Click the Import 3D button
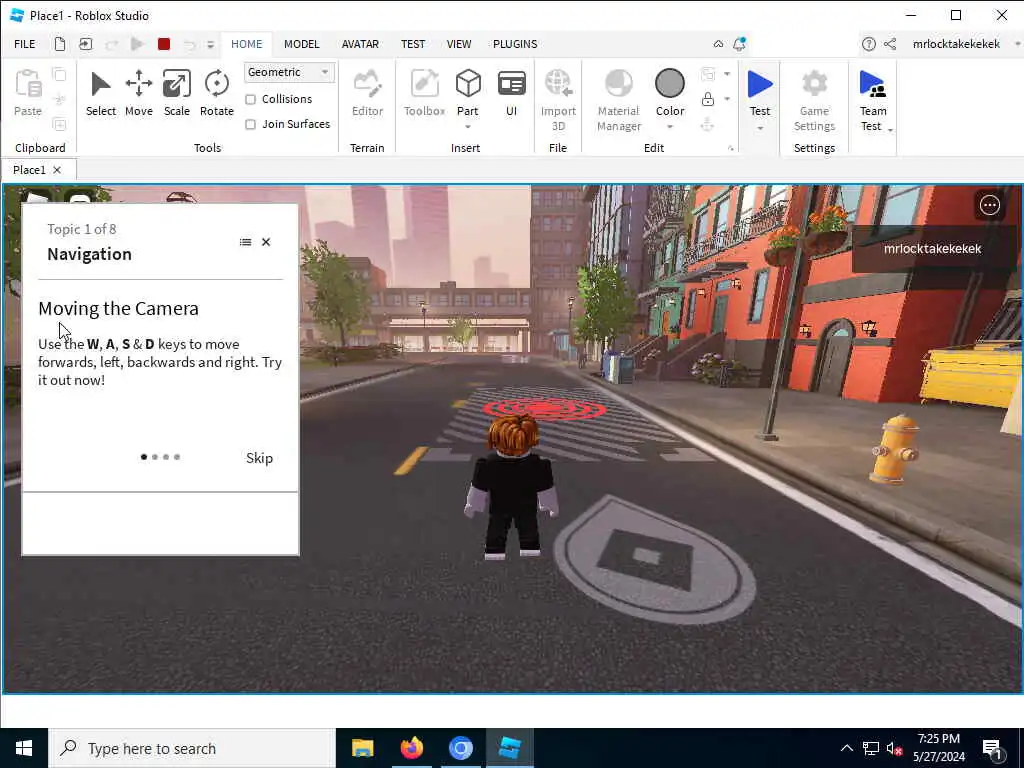1024x768 pixels. tap(558, 99)
